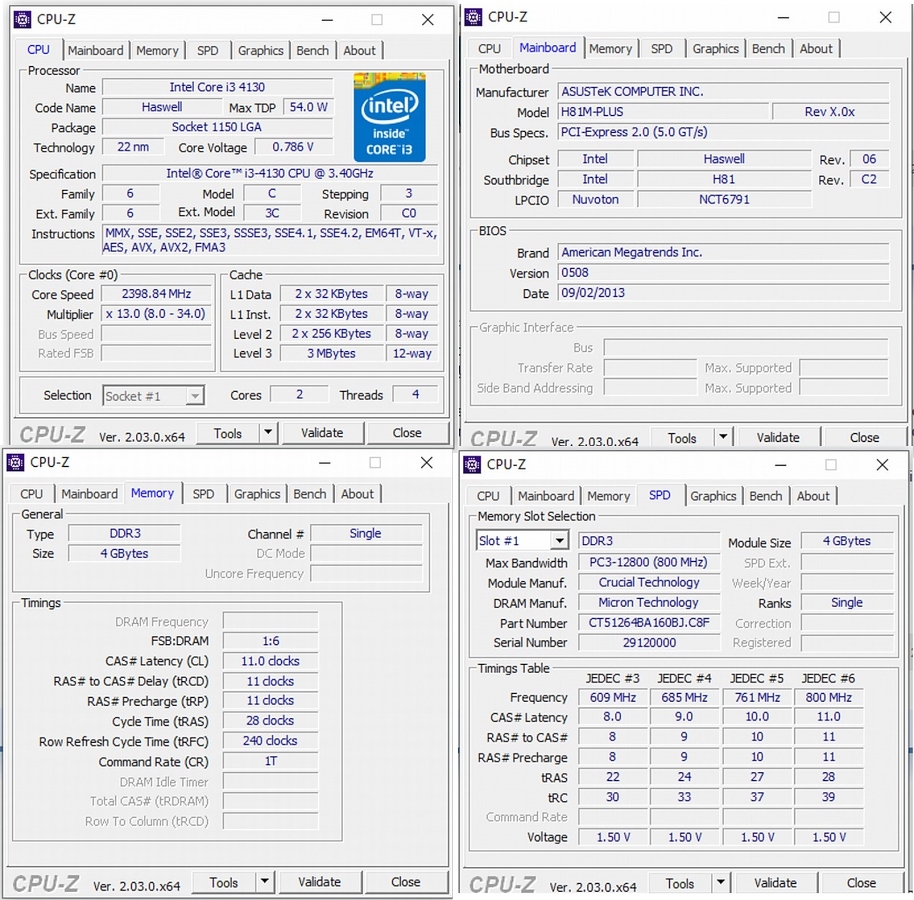Click the Close button in the SPD window
Viewport: 914px width, 900px height.
862,883
